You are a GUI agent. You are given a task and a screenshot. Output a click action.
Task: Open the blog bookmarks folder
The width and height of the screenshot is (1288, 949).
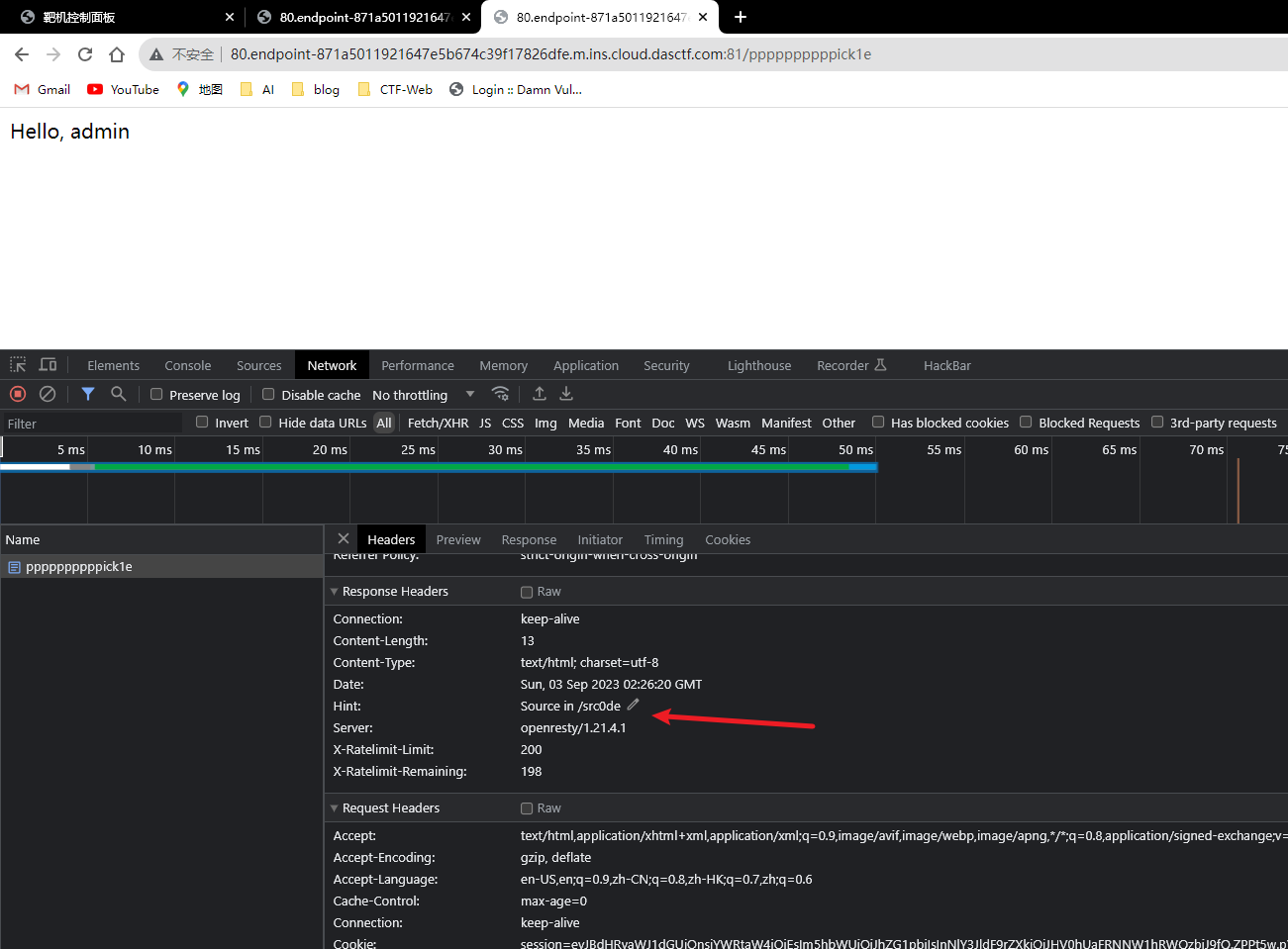tap(316, 89)
